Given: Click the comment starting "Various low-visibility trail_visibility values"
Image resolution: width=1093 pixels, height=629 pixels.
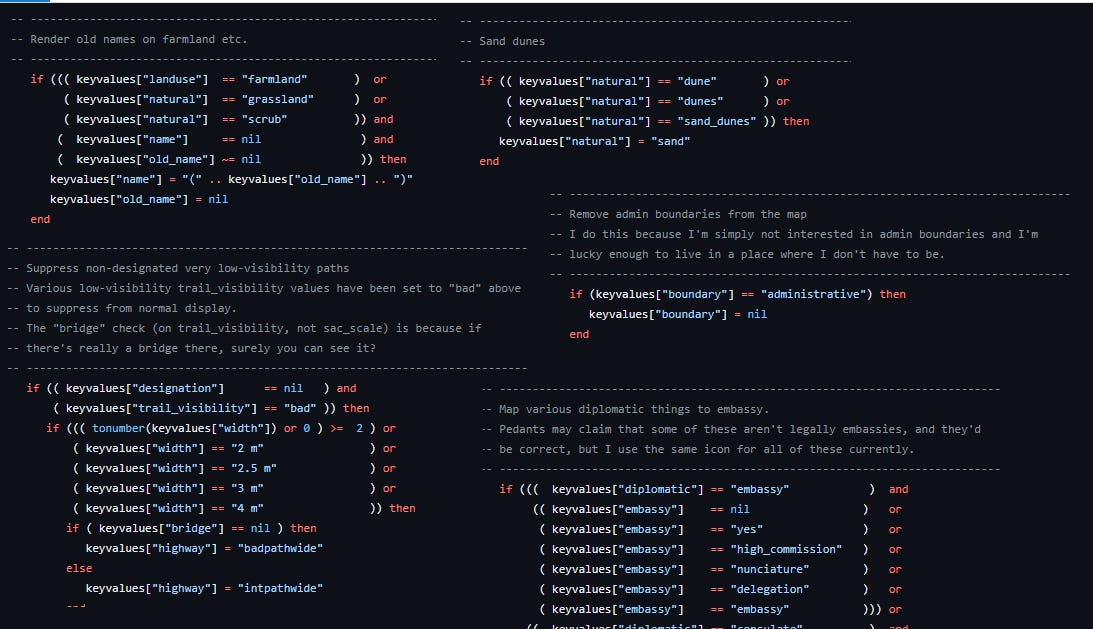Looking at the screenshot, I should click(x=264, y=288).
